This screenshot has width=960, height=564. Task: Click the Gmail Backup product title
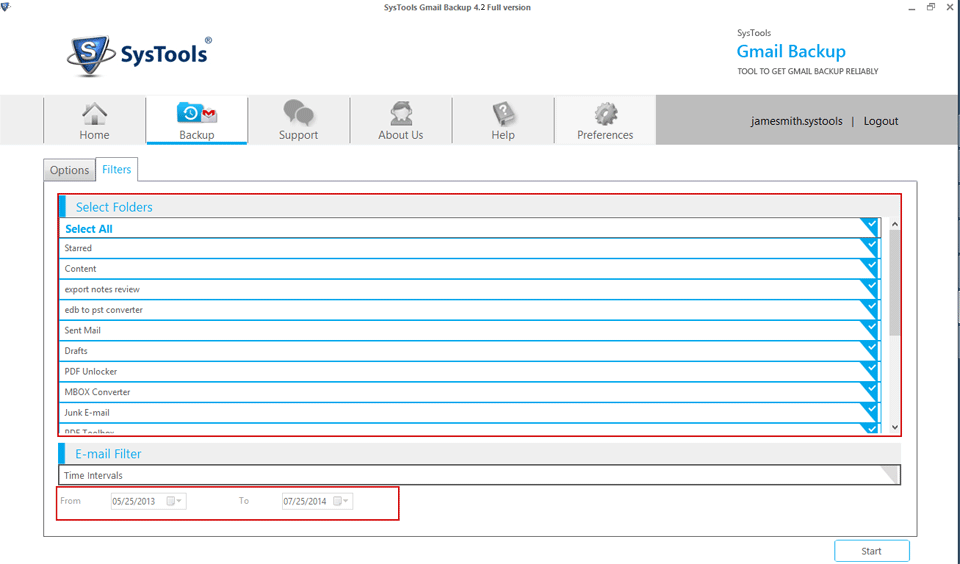coord(791,51)
